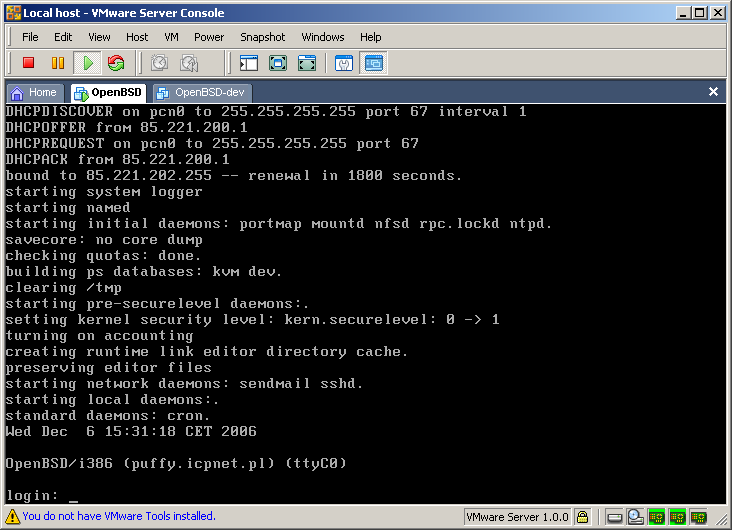
Task: Click the 'starting system logger' line
Action: tap(104, 191)
